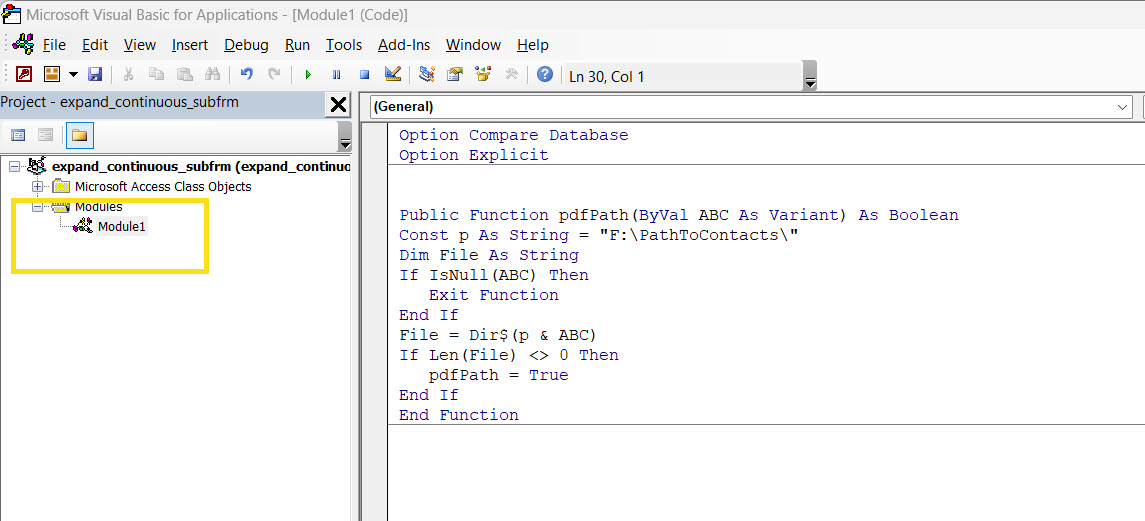Click the Save toolbar icon
The width and height of the screenshot is (1145, 521).
click(x=96, y=75)
